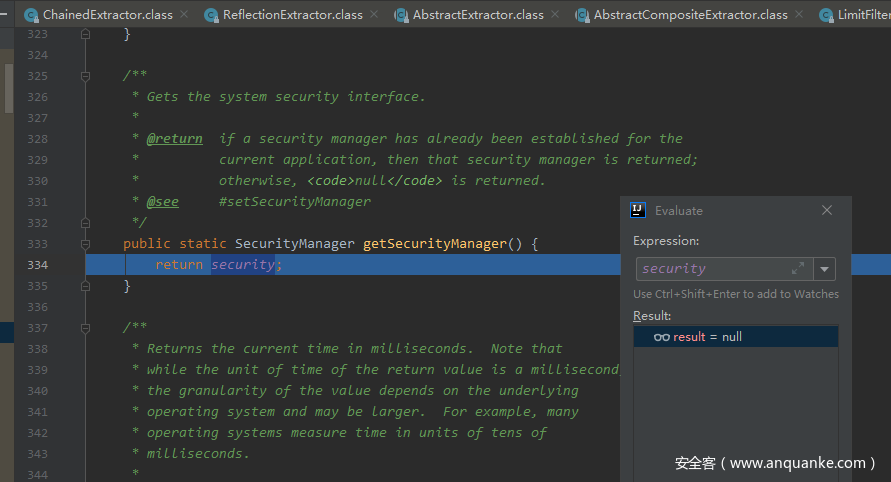Click the IntelliJ logo in Evaluate dialog
This screenshot has width=891, height=482.
(x=638, y=210)
